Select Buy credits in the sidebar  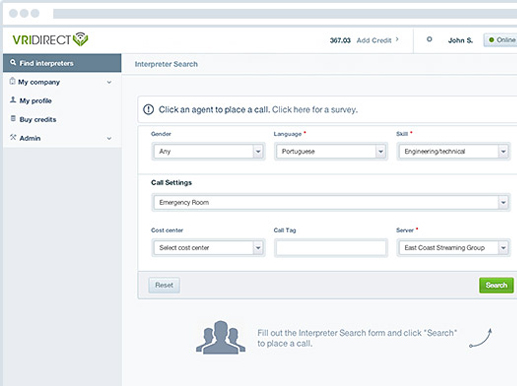(38, 119)
